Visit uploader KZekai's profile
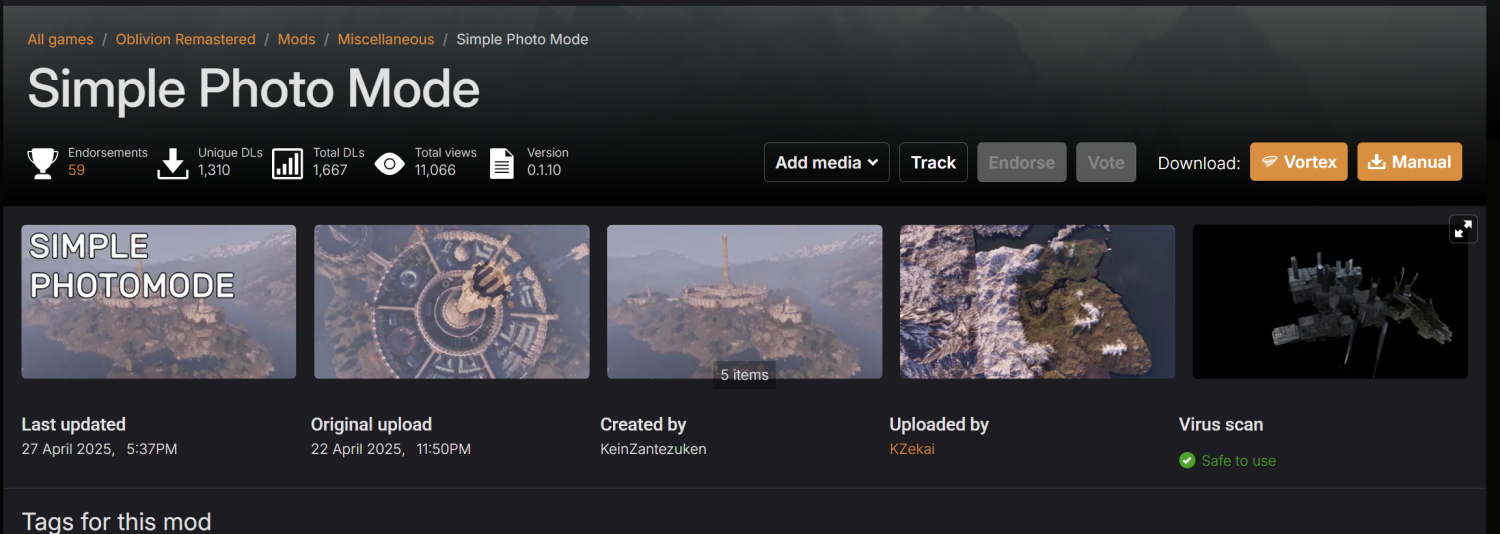This screenshot has height=534, width=1500. (x=912, y=449)
